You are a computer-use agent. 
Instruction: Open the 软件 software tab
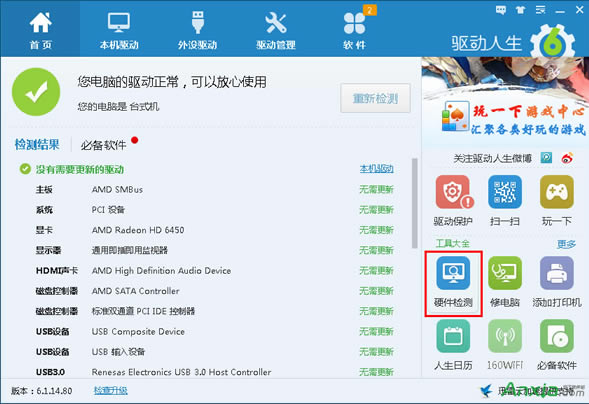(x=354, y=30)
